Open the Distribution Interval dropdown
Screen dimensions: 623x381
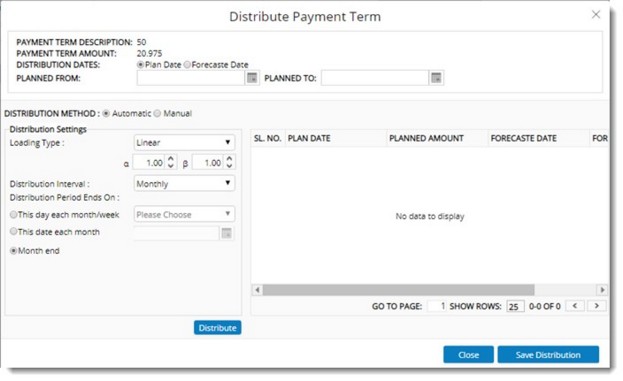(184, 184)
